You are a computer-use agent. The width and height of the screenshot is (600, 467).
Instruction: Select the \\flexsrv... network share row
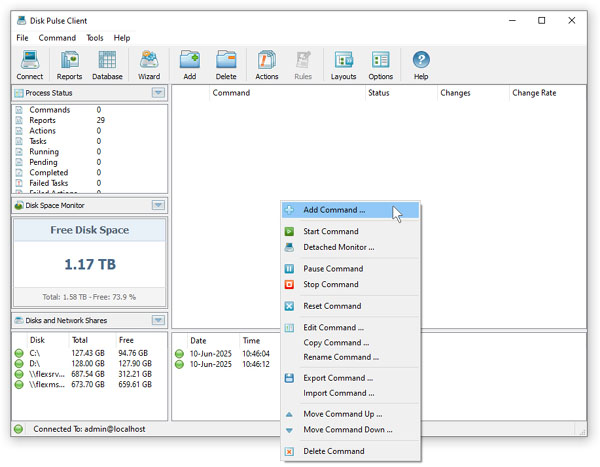(90, 374)
